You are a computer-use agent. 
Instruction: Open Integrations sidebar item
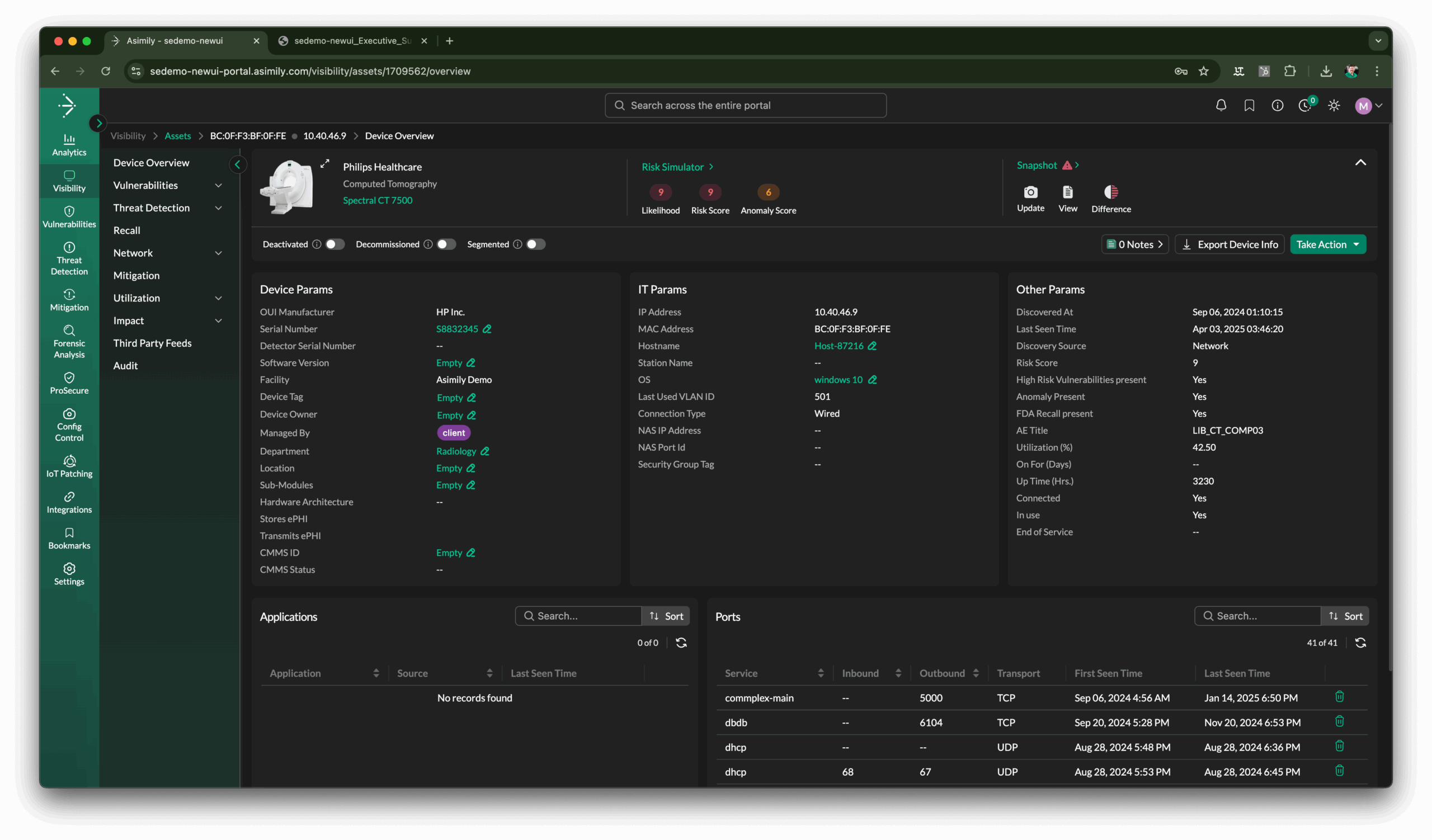point(69,503)
